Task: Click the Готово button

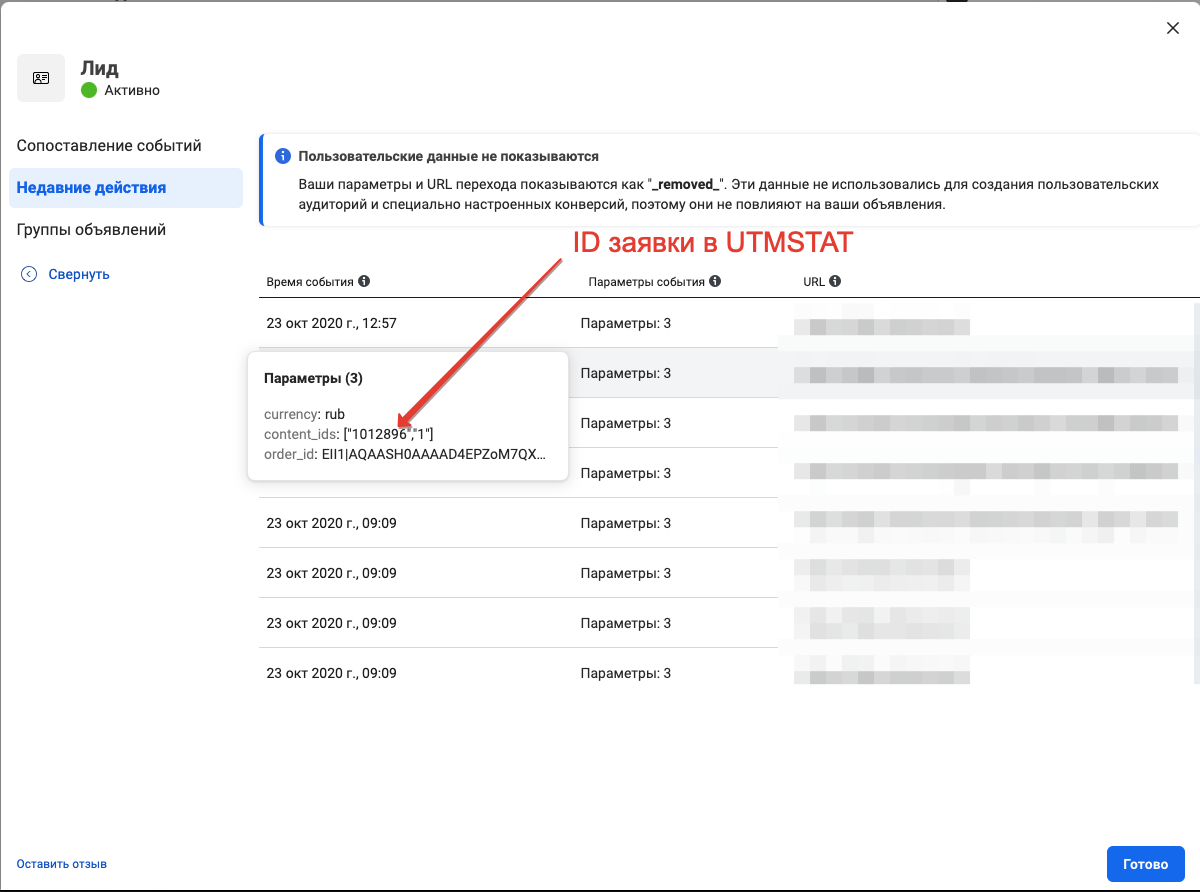Action: 1145,863
